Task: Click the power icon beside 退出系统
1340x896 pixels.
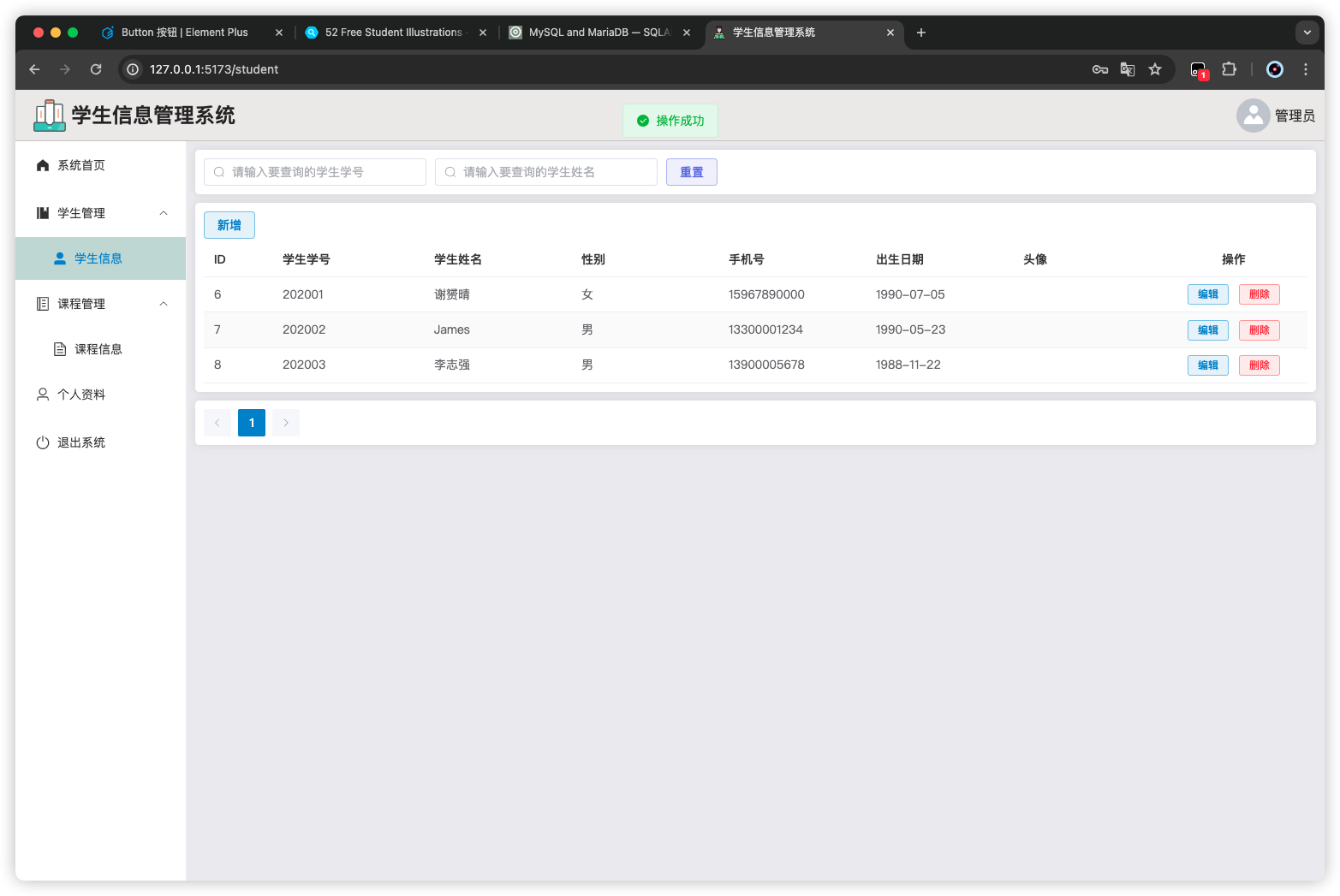Action: [43, 442]
